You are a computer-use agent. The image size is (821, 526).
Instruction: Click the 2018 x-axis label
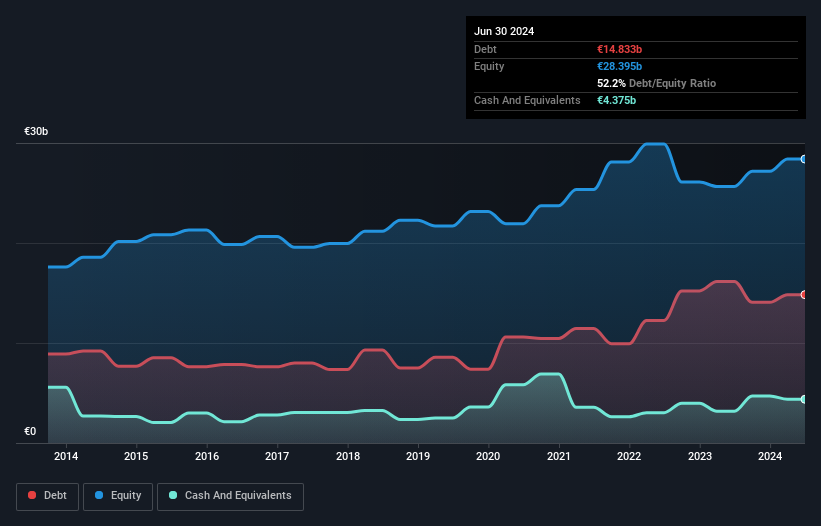tap(348, 456)
